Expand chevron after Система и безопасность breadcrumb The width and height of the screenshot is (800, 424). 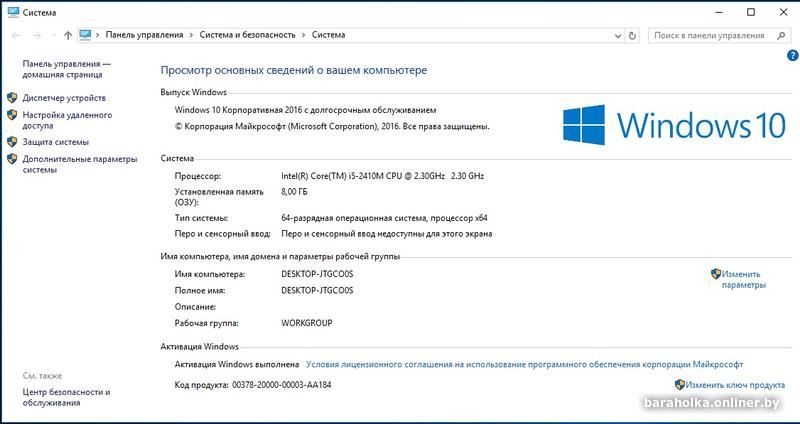(x=304, y=35)
